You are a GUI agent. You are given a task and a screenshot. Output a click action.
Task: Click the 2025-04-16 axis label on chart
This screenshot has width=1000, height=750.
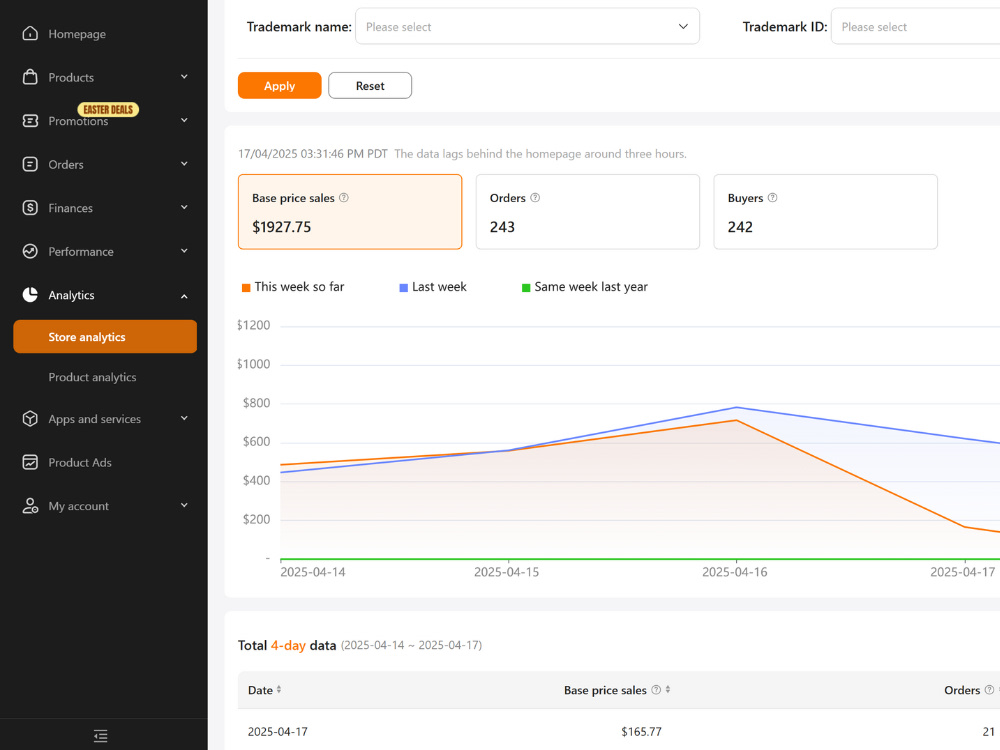(x=735, y=572)
